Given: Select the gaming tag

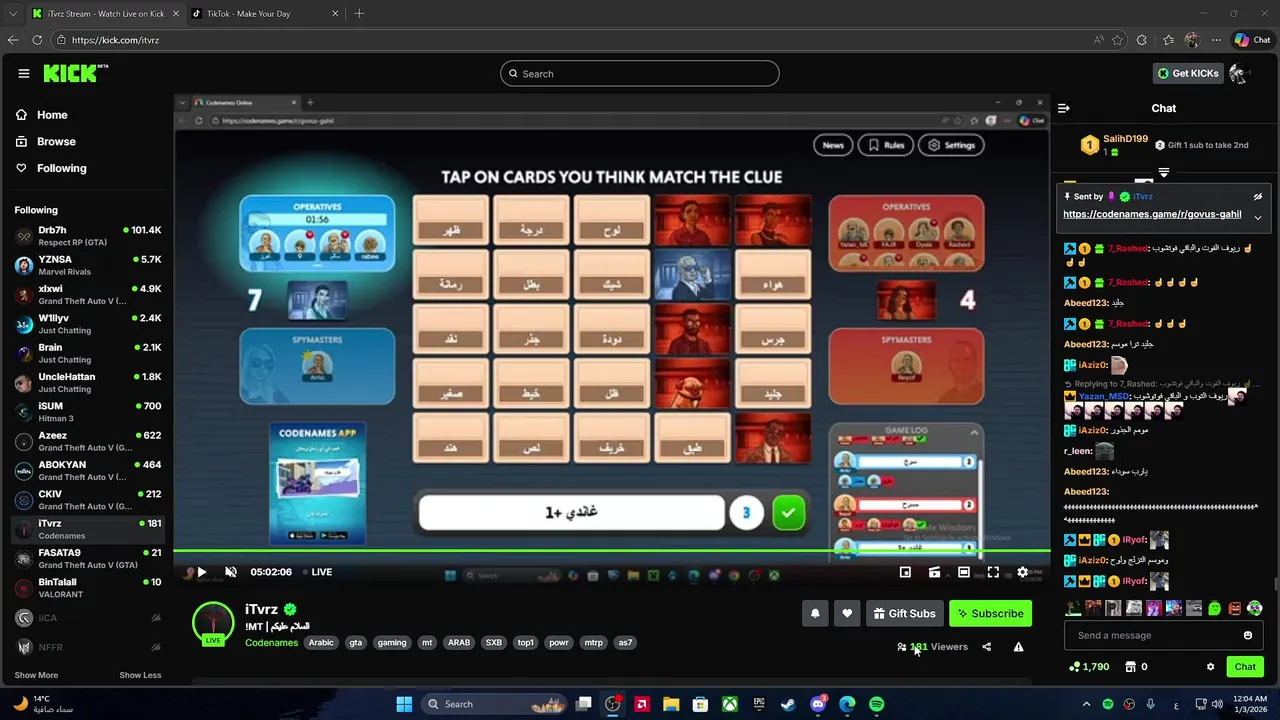Looking at the screenshot, I should [392, 643].
